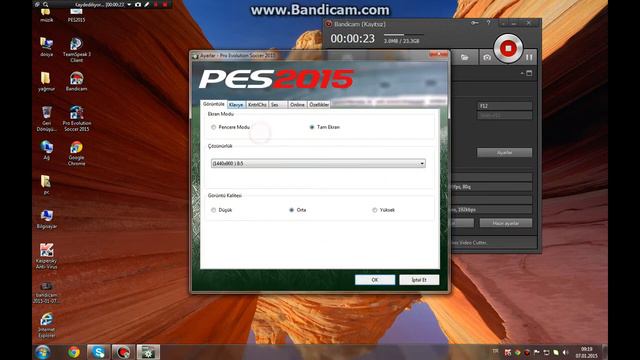Screen dimensions: 640x360
Task: Open the Özellikler tab
Action: (319, 105)
